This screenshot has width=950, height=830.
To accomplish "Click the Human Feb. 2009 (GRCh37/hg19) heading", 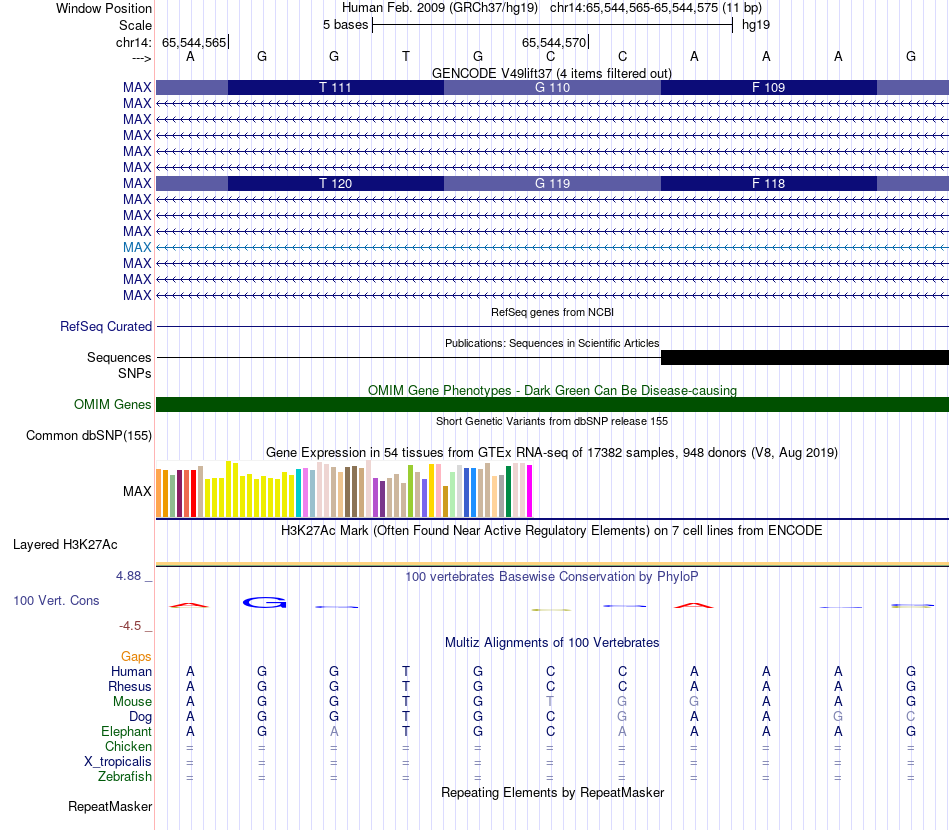I will (440, 8).
